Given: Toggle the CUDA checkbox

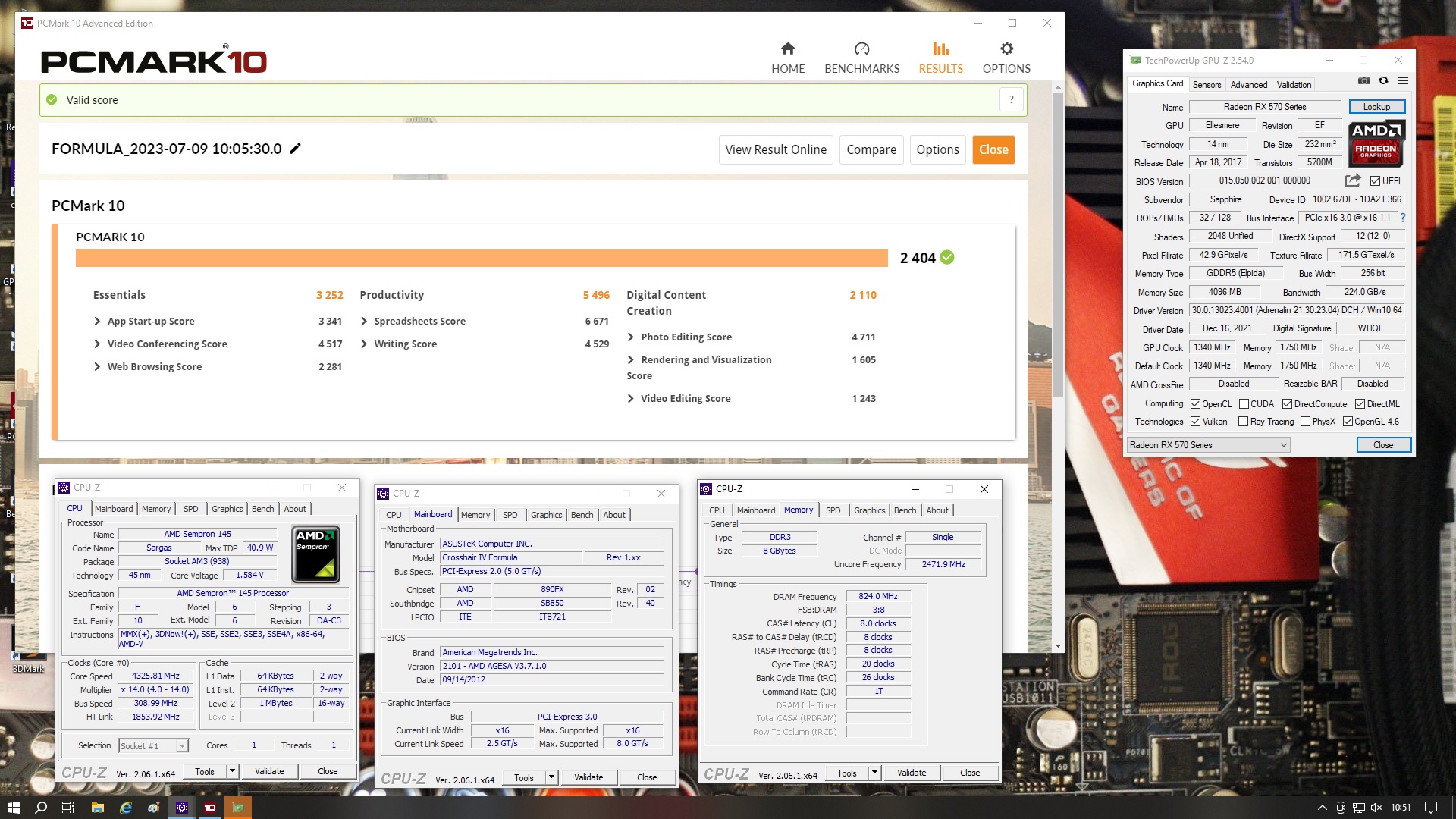Looking at the screenshot, I should (x=1244, y=404).
